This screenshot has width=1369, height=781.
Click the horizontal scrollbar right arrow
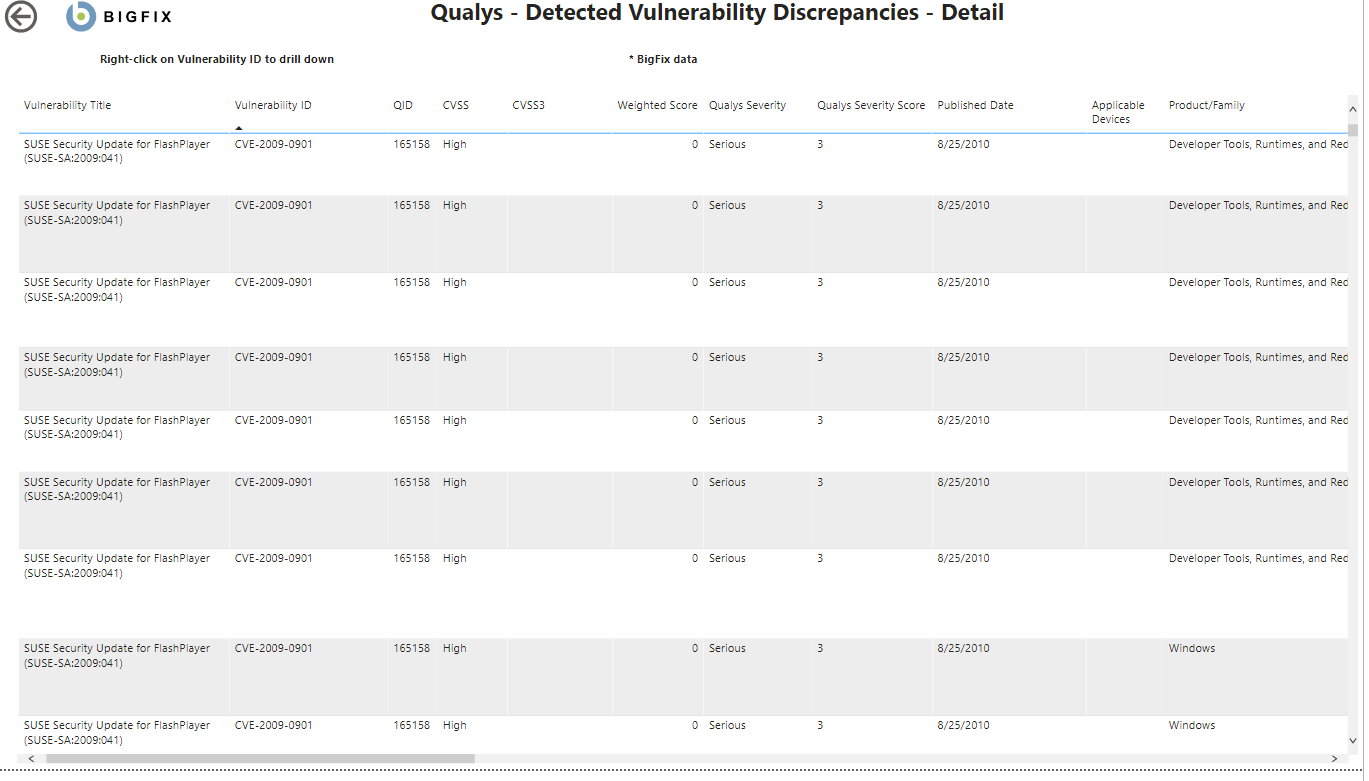(x=1335, y=759)
